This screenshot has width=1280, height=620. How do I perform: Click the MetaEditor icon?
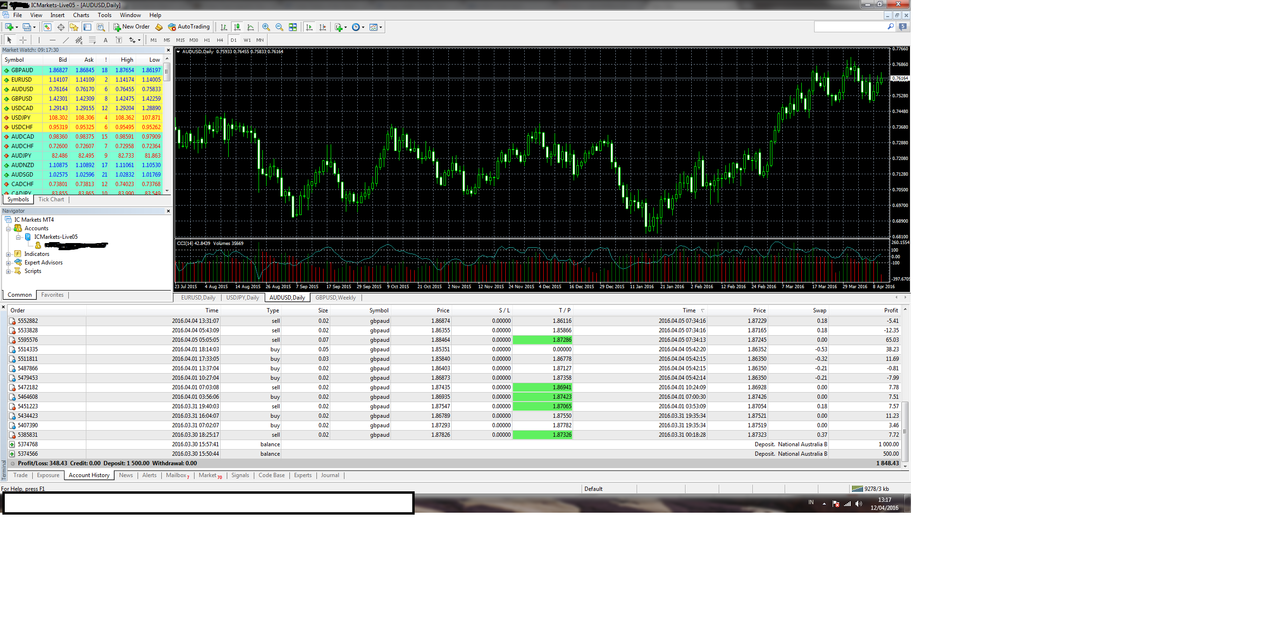point(158,27)
